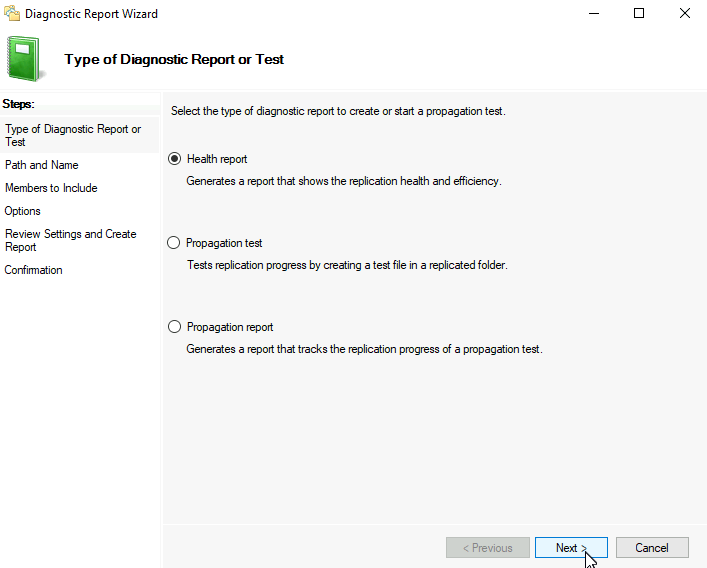Click the green report book icon
This screenshot has width=707, height=568.
(25, 59)
